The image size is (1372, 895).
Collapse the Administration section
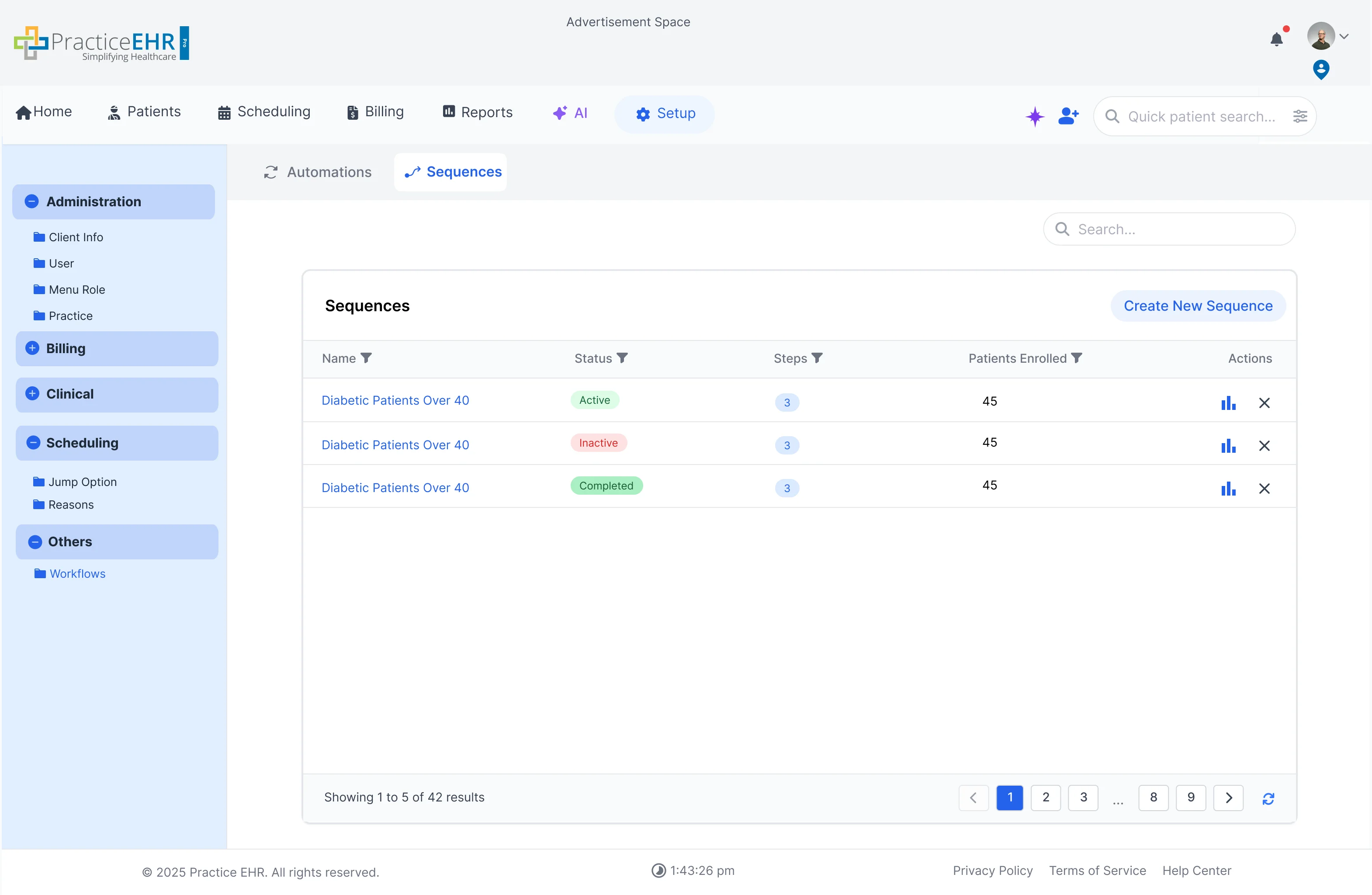32,201
